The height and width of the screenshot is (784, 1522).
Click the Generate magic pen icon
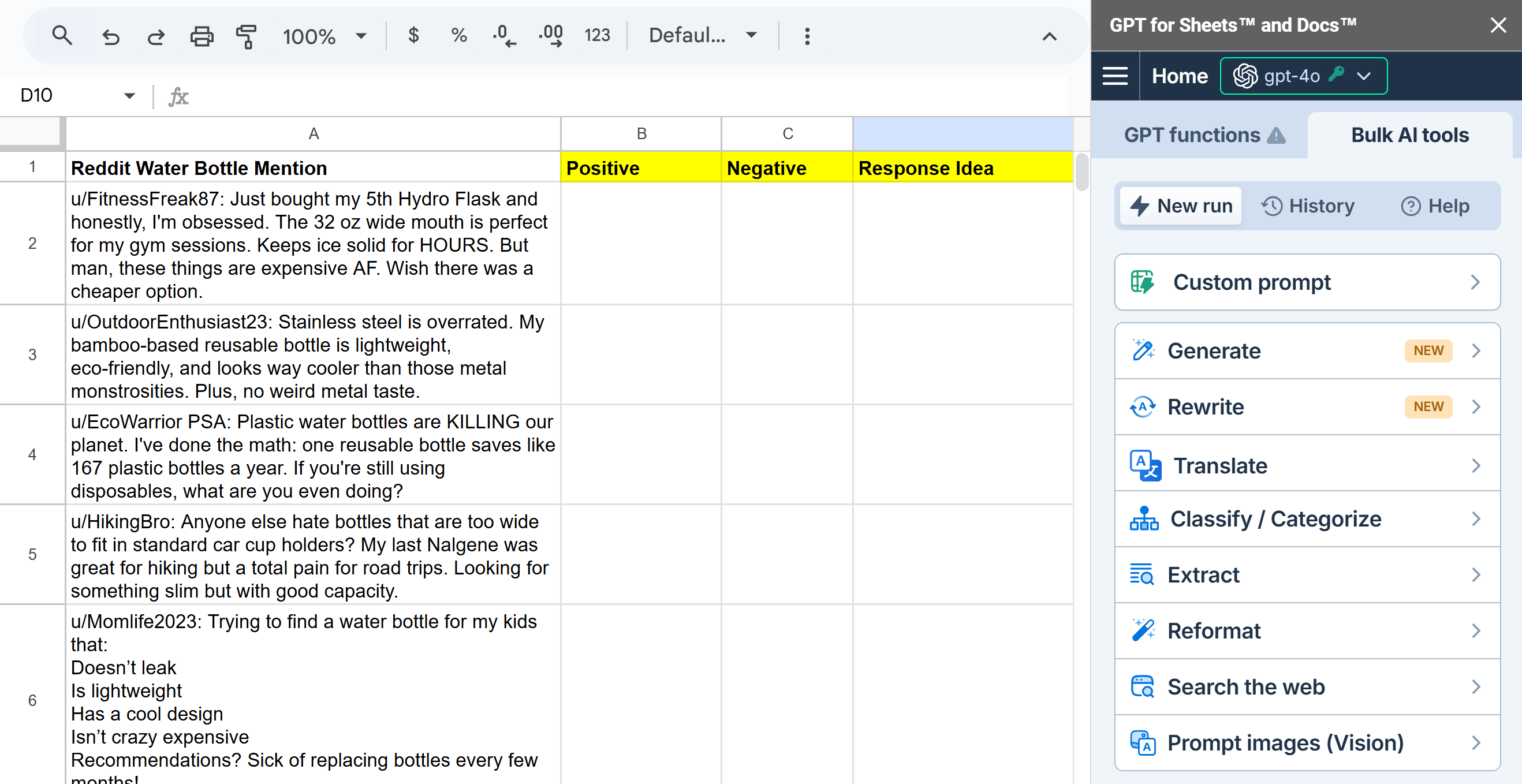coord(1143,350)
